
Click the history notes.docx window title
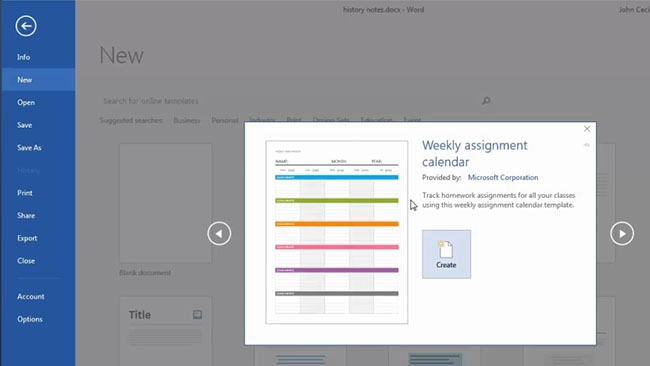(383, 10)
